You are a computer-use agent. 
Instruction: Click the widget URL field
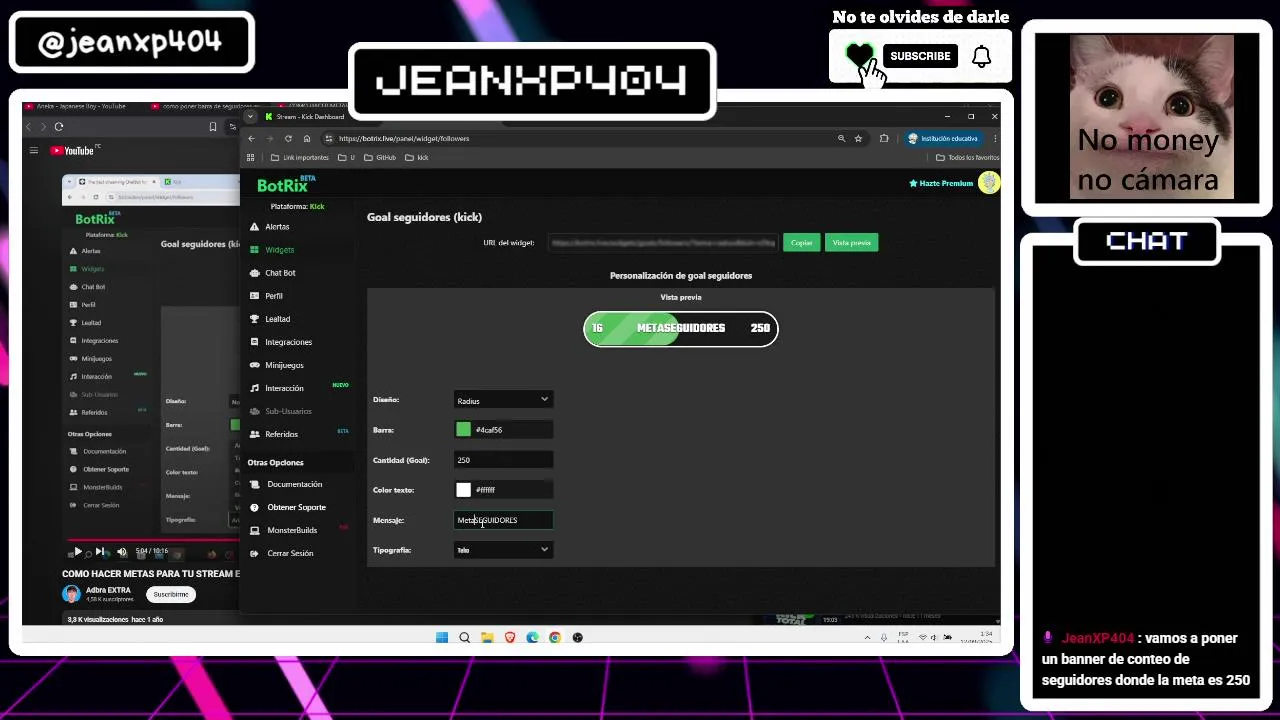click(x=662, y=243)
